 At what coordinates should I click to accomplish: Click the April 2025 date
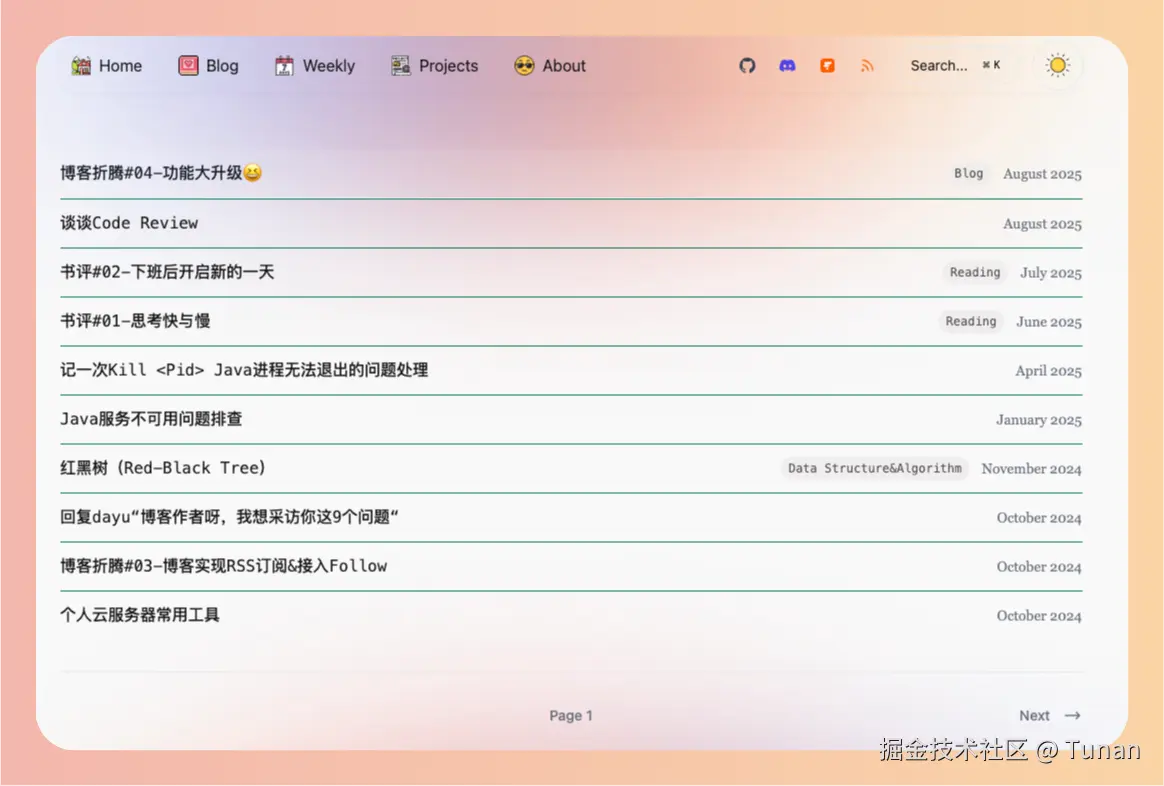[1048, 370]
